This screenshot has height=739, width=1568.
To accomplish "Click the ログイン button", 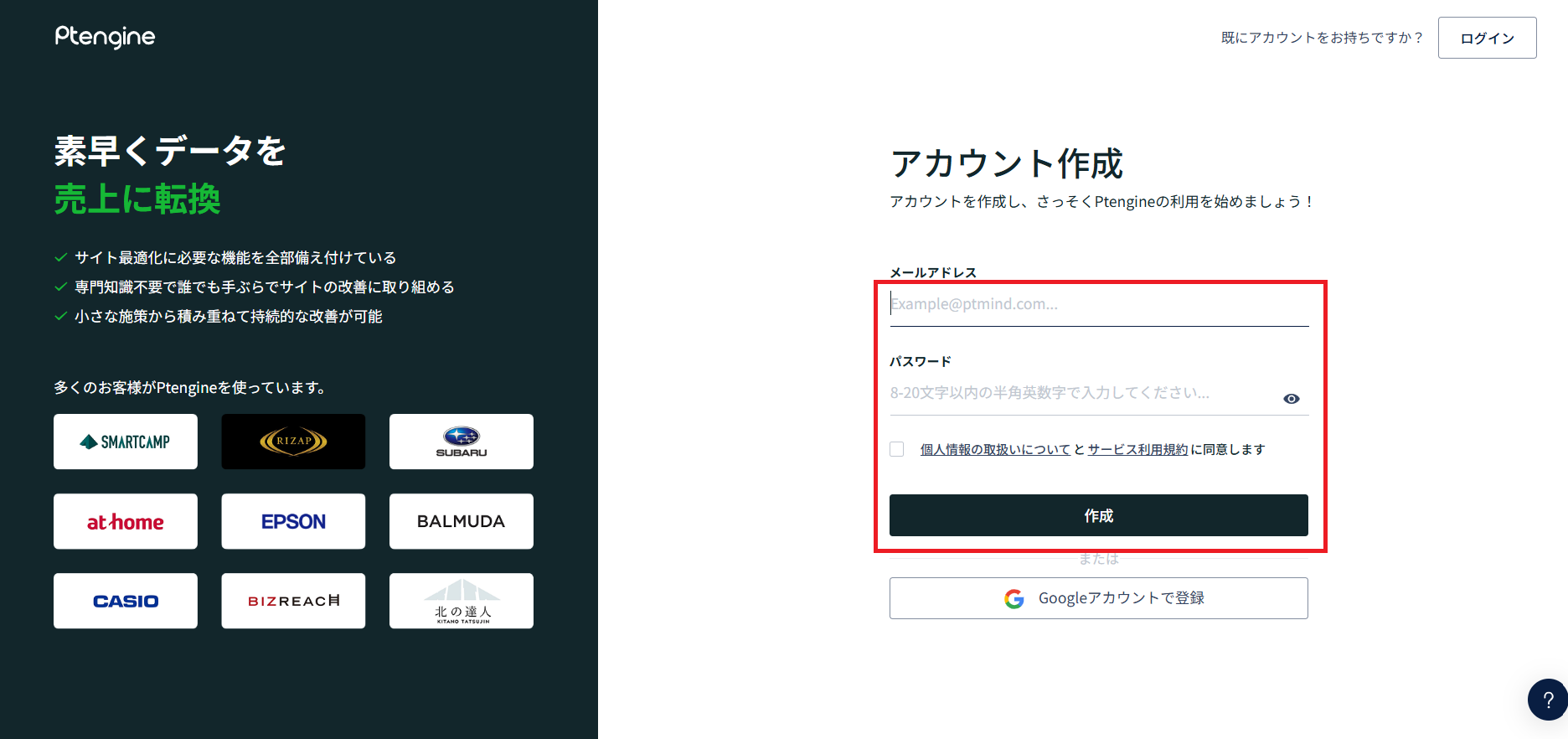I will click(1487, 38).
